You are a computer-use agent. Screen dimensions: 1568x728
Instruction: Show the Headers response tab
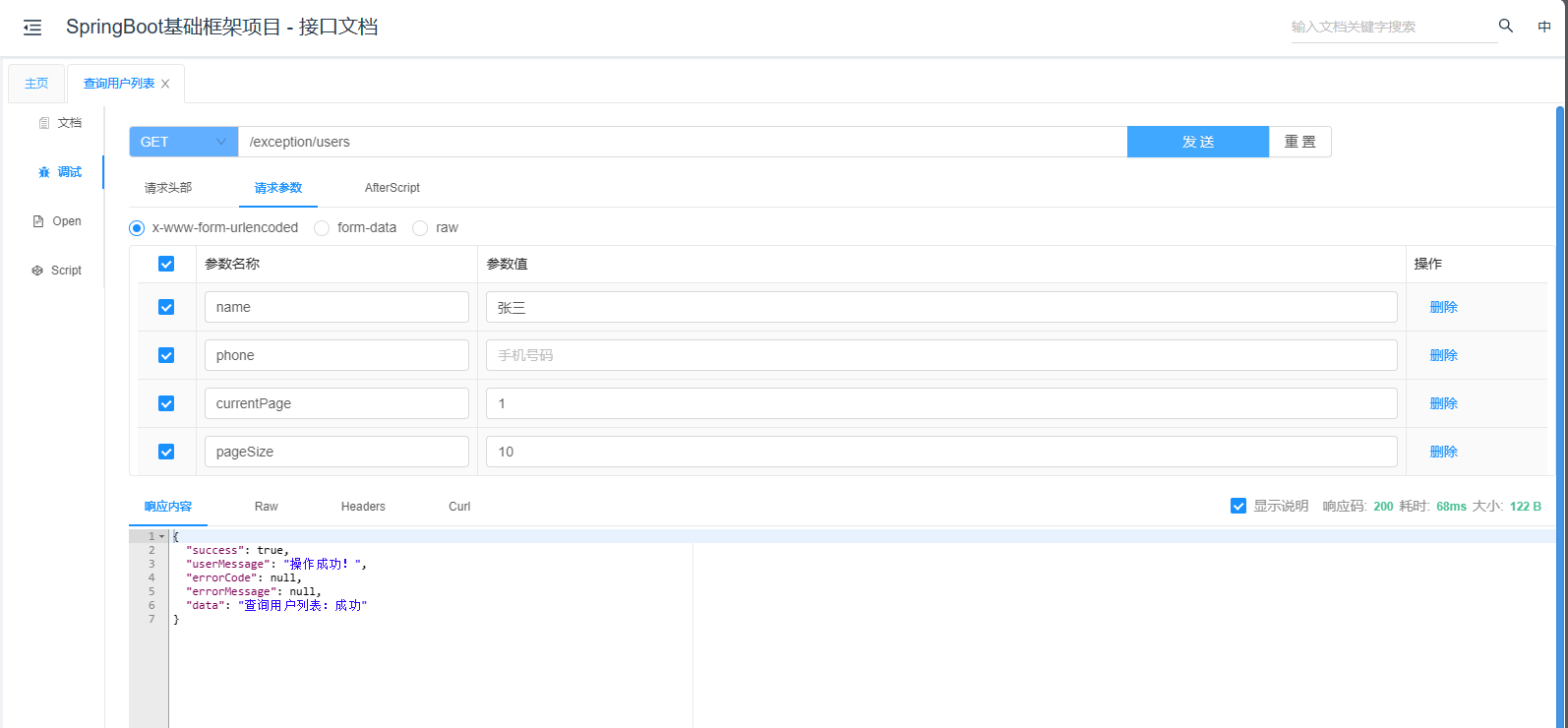coord(363,507)
